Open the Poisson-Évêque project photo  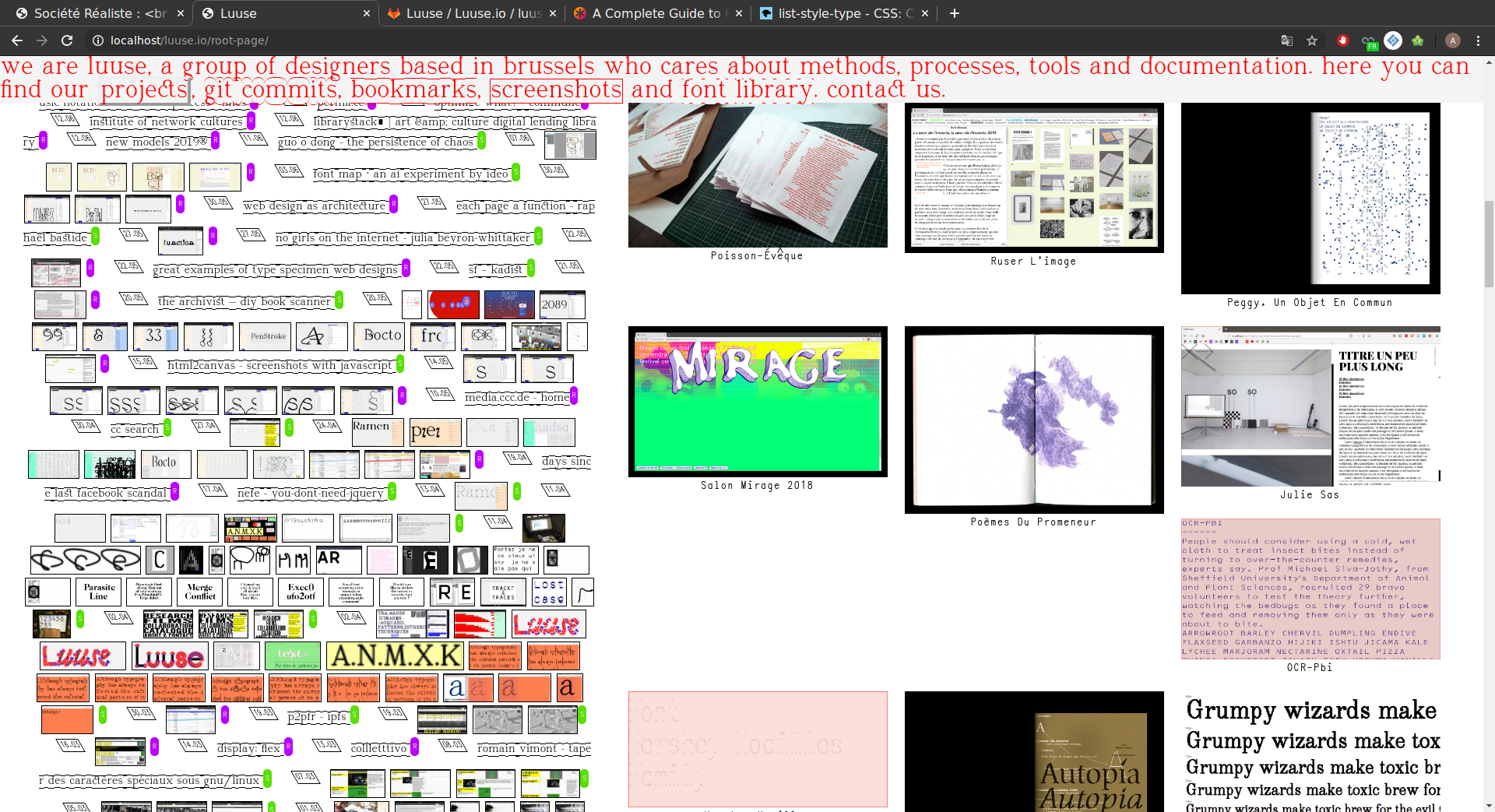[x=757, y=175]
